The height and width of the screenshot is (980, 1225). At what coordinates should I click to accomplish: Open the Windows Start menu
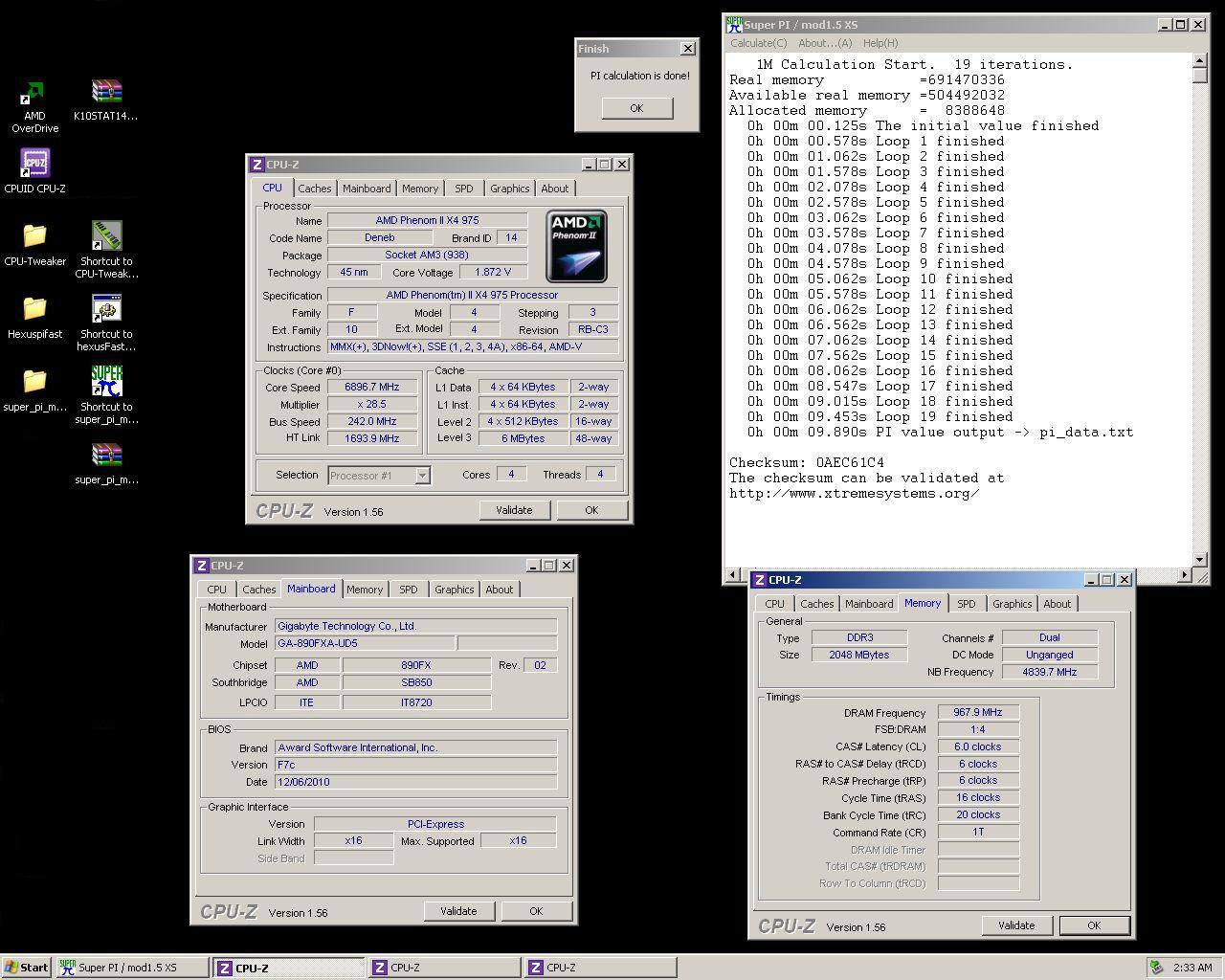point(27,968)
